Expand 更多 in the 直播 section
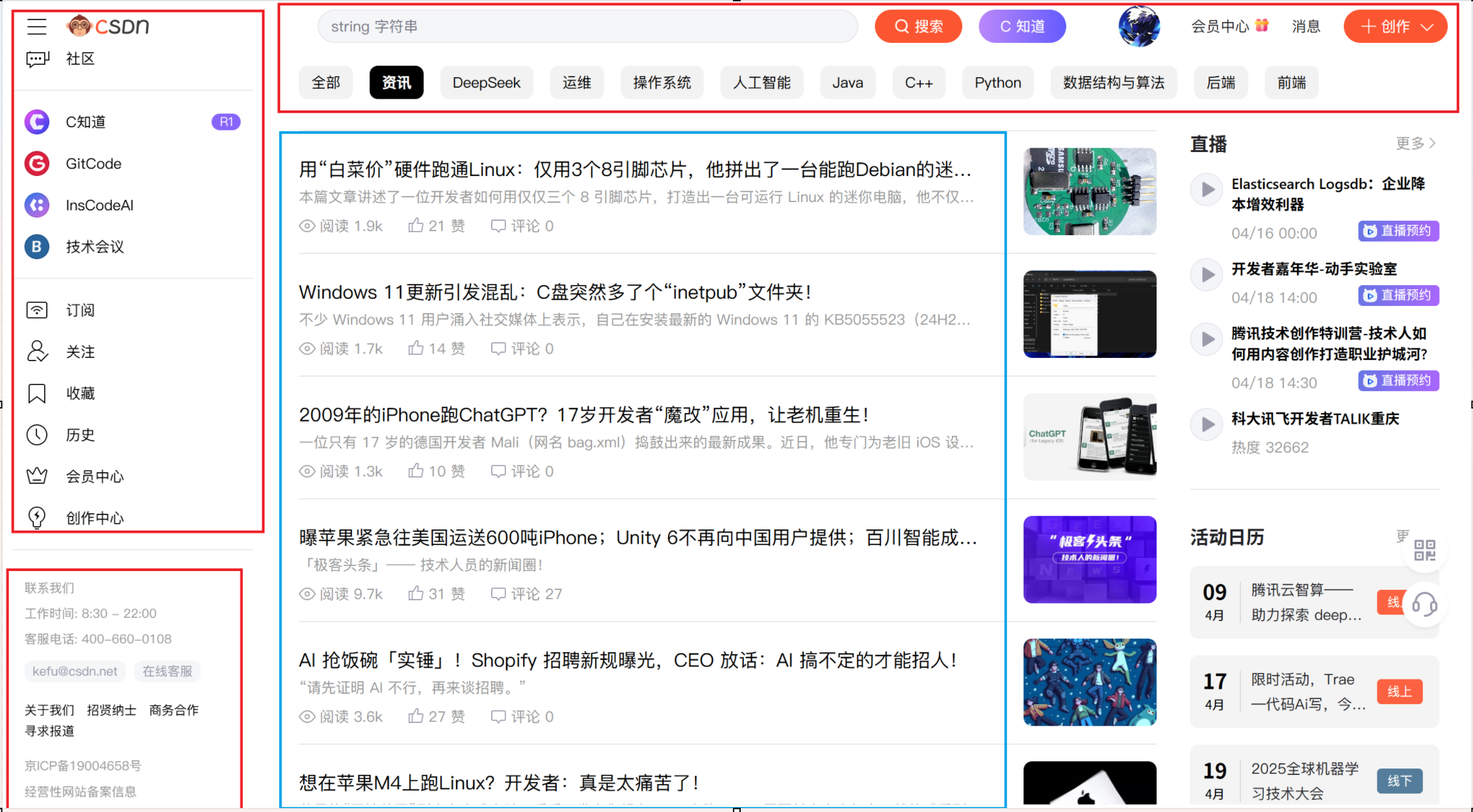This screenshot has height=812, width=1473. click(x=1415, y=143)
